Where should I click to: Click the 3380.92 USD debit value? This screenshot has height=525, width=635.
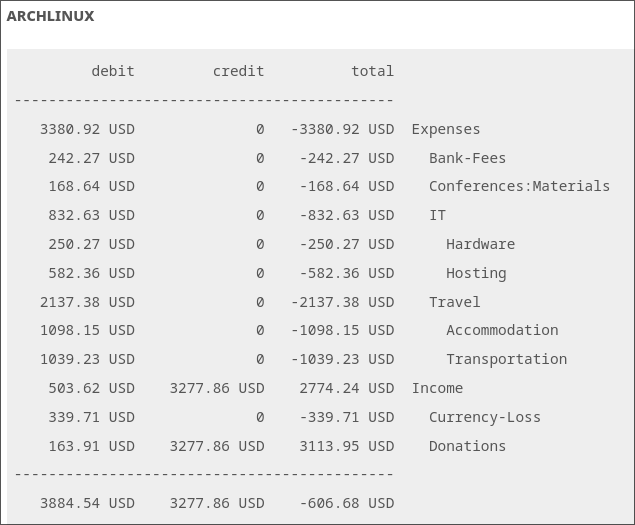[87, 130]
